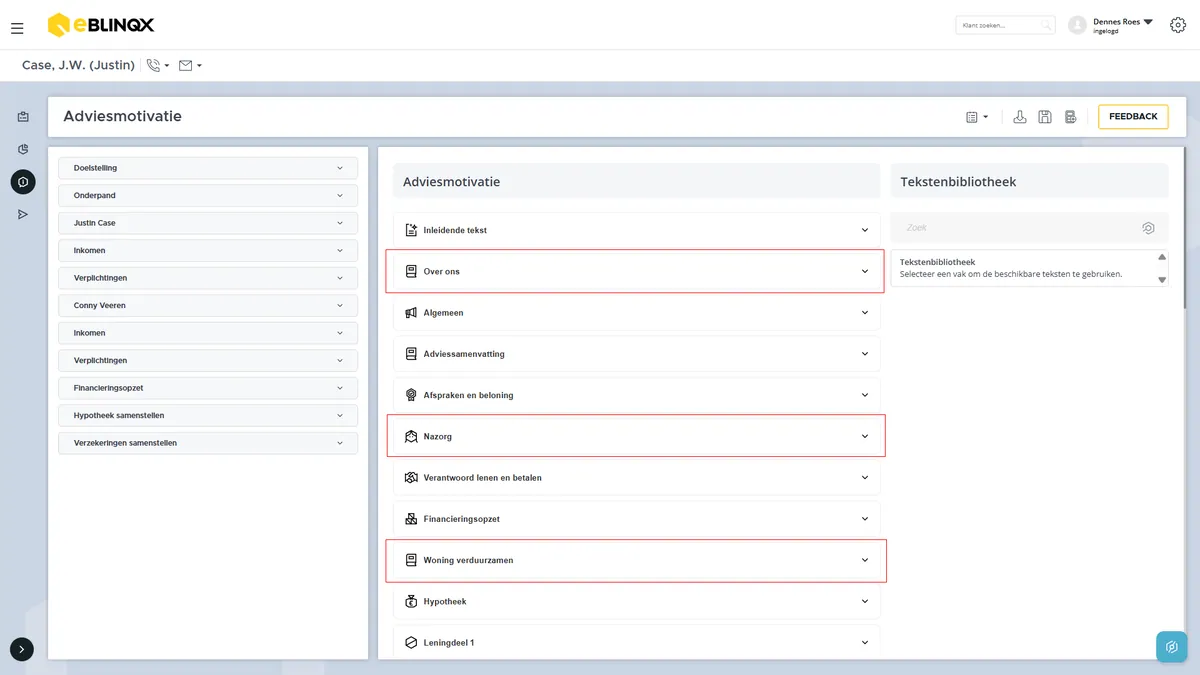The width and height of the screenshot is (1200, 675).
Task: Expand the Doelstelling section
Action: pos(208,168)
